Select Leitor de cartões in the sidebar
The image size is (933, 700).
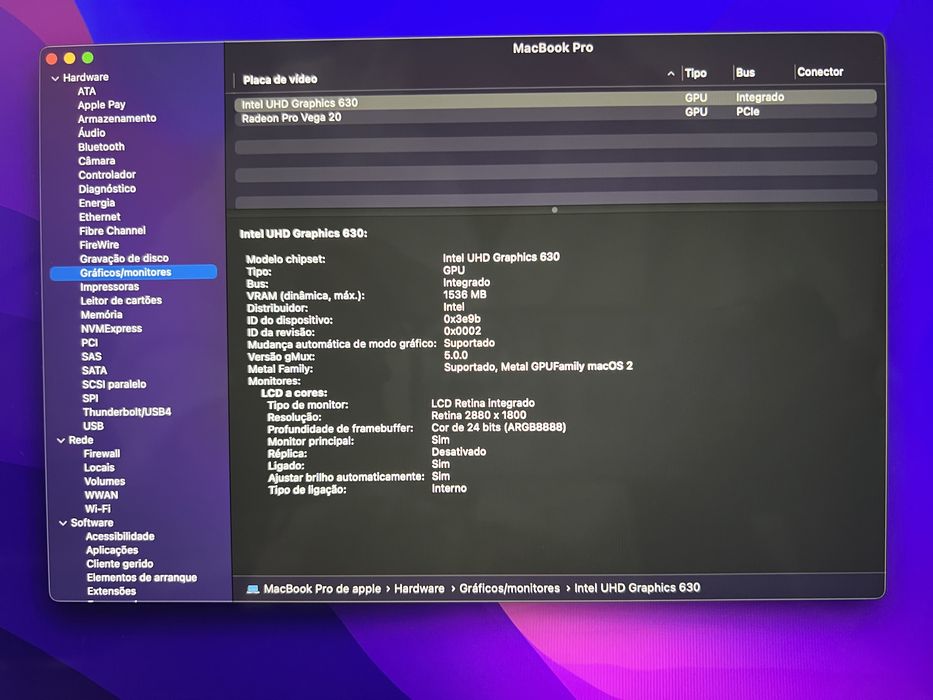[121, 301]
